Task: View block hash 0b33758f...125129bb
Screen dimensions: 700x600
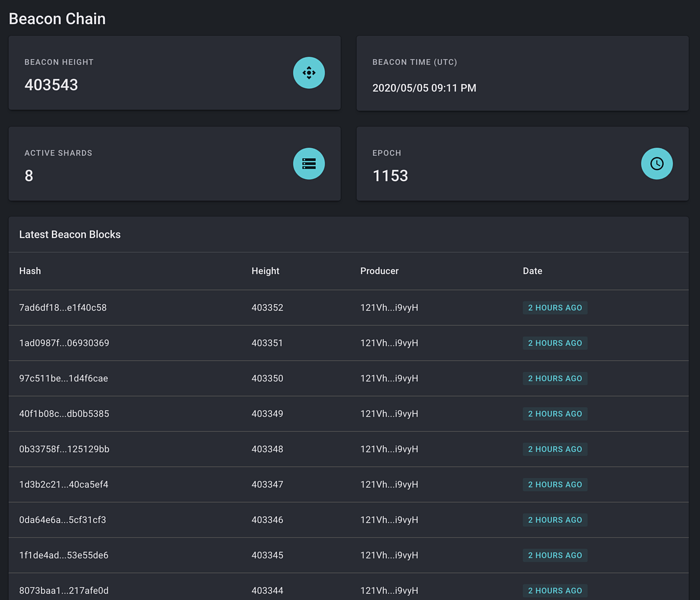Action: pyautogui.click(x=64, y=449)
